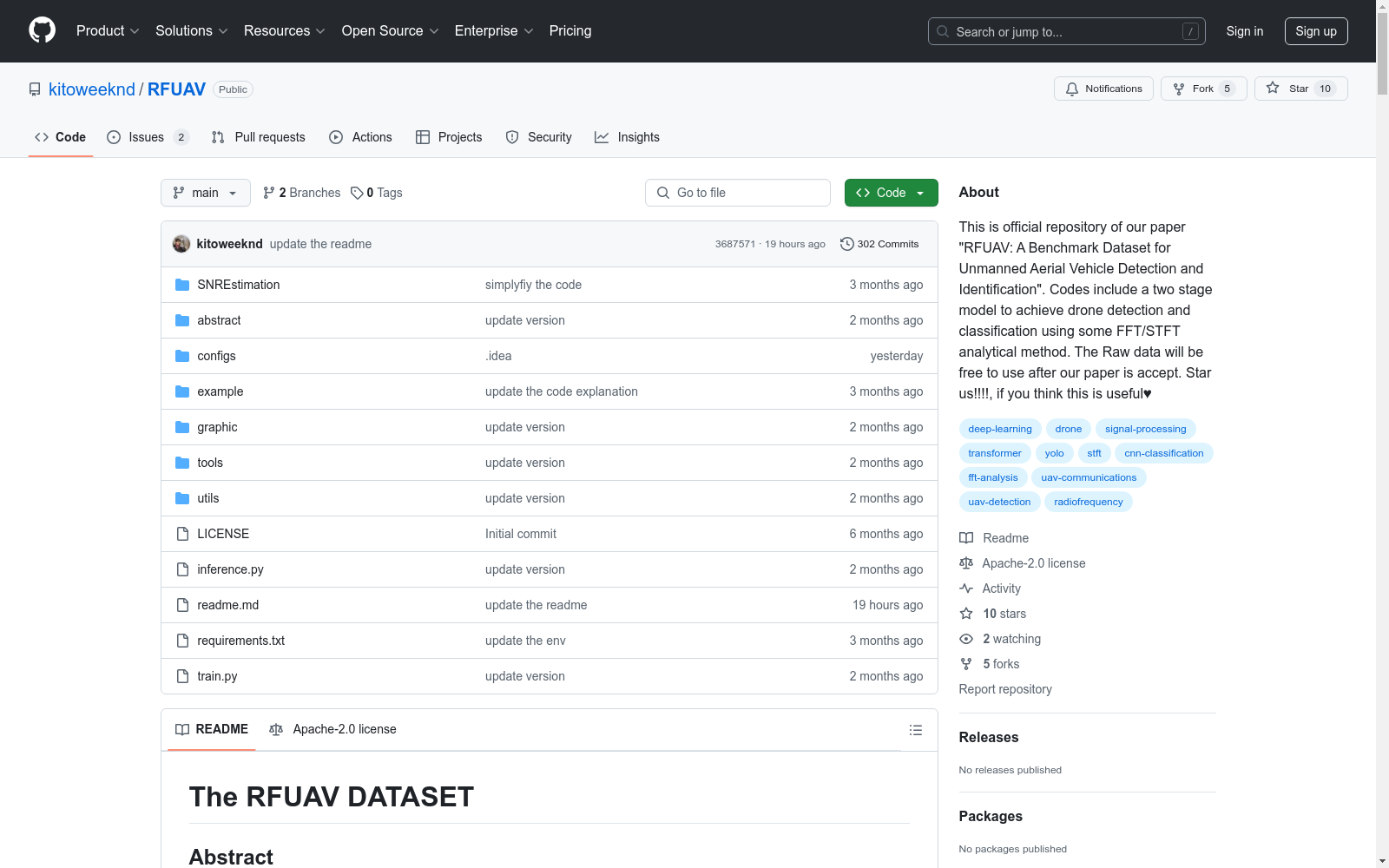Screen dimensions: 1389x868
Task: Click the Sign up button
Action: pos(1316,31)
